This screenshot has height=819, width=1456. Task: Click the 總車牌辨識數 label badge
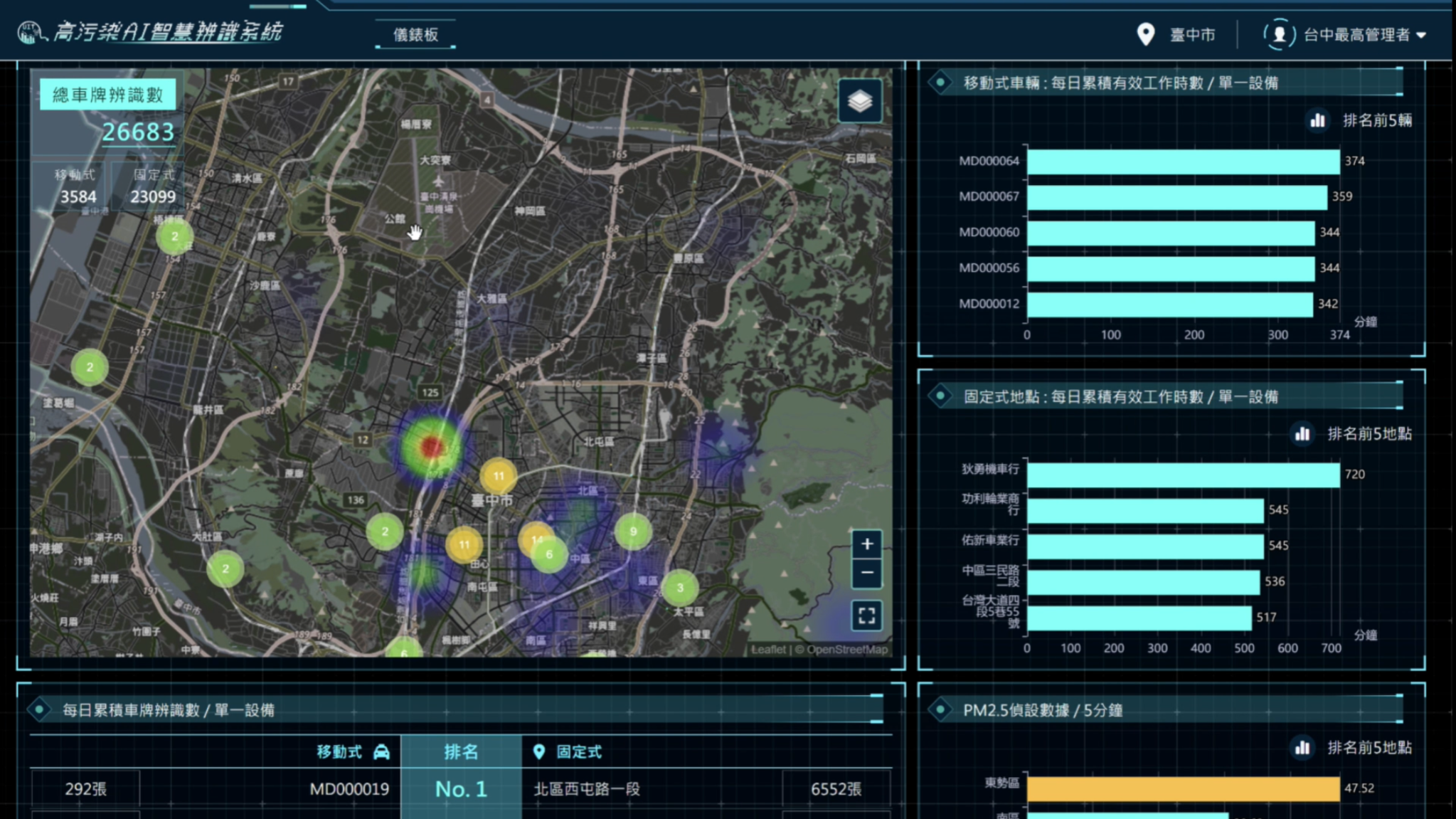click(x=107, y=95)
